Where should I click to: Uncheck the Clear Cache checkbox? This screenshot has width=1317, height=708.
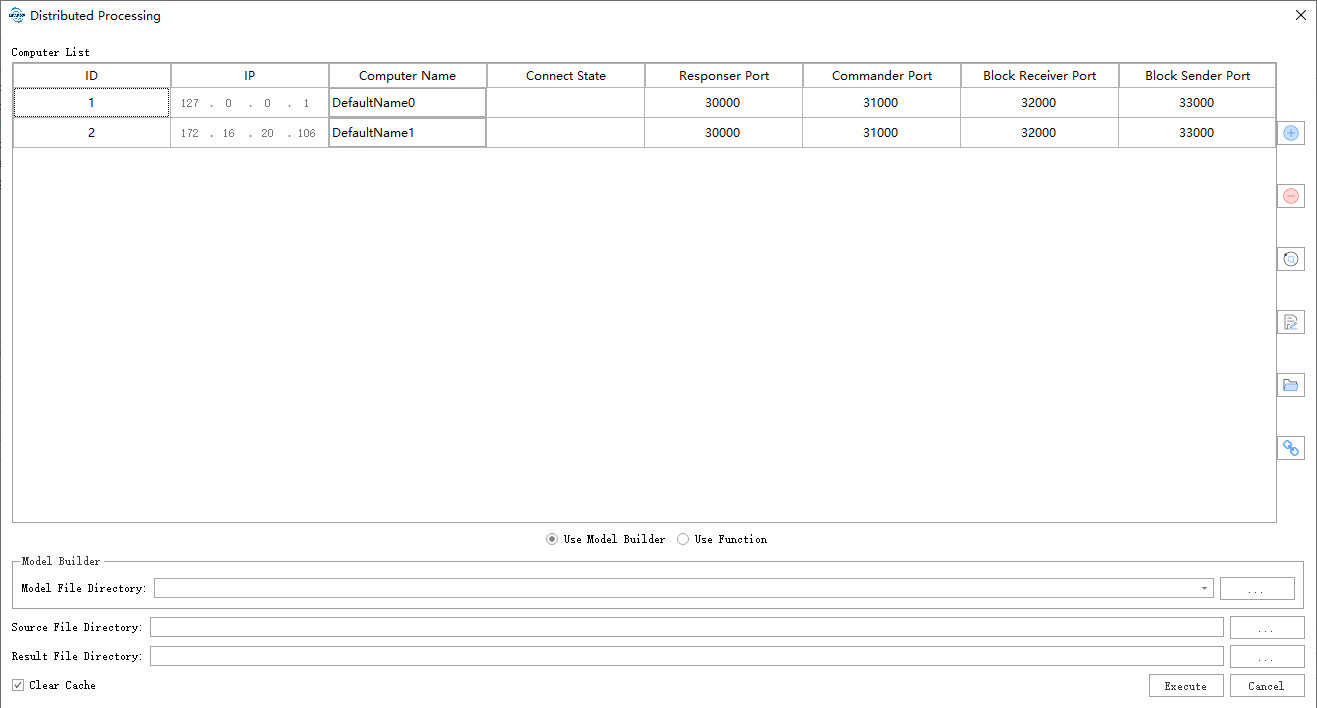(x=17, y=684)
